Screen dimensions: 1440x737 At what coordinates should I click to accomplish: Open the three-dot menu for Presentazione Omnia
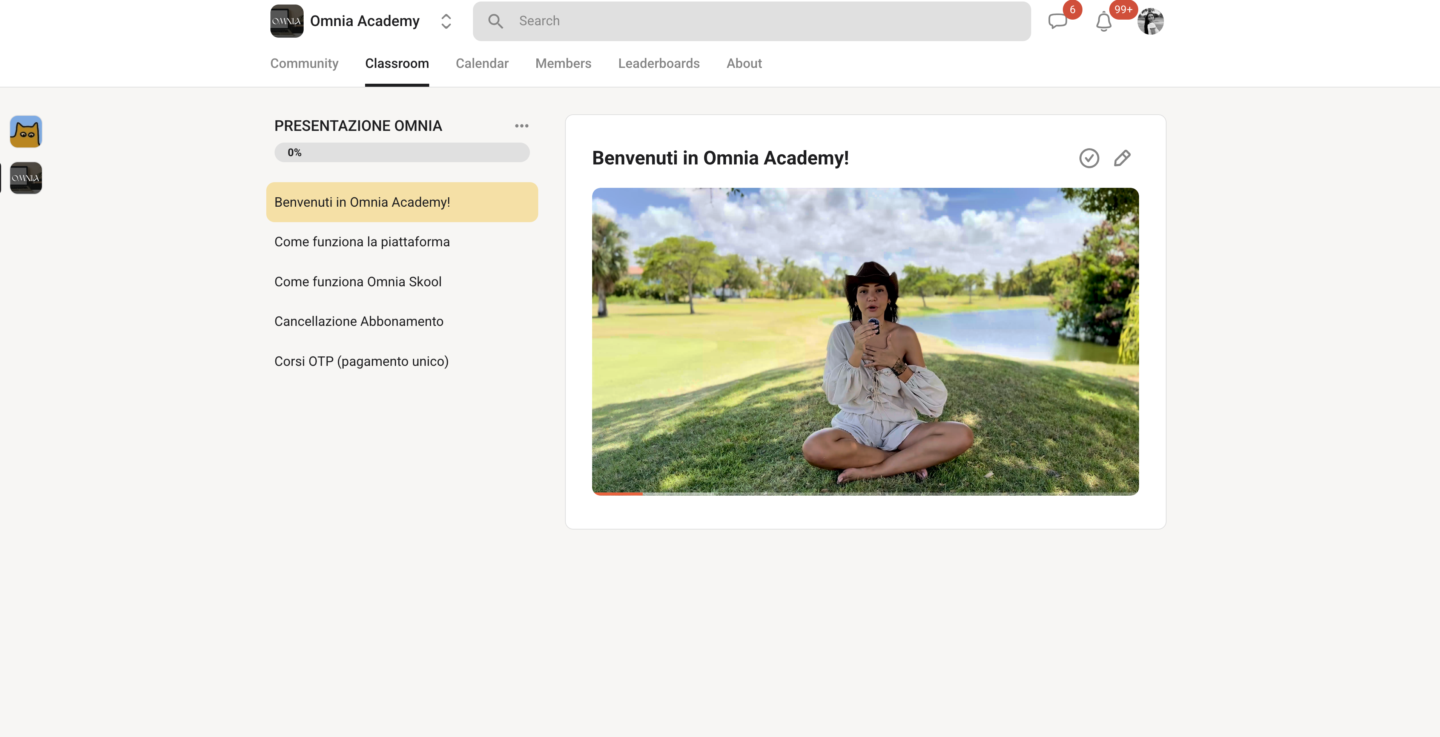[522, 126]
